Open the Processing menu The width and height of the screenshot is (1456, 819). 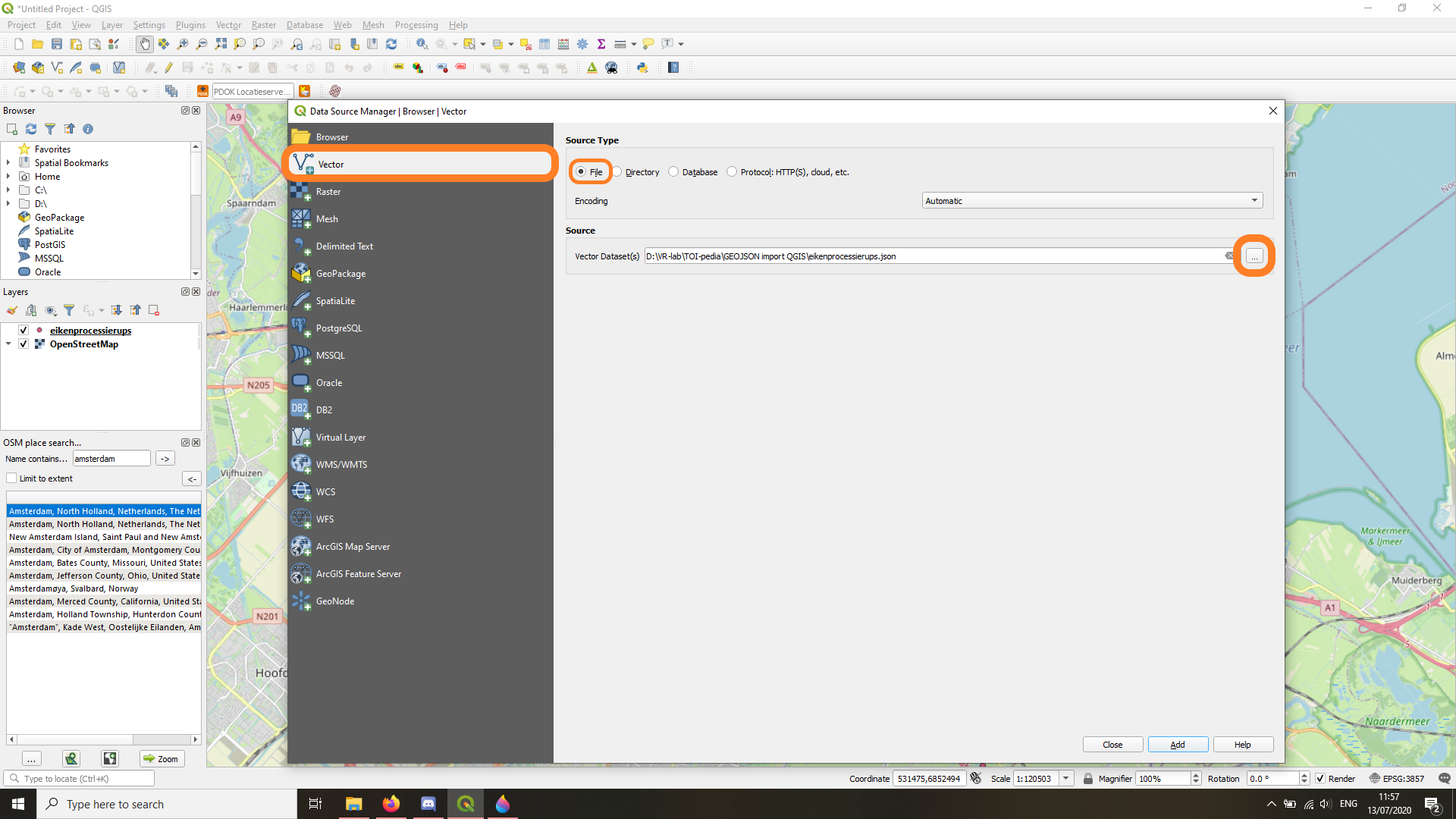coord(416,24)
